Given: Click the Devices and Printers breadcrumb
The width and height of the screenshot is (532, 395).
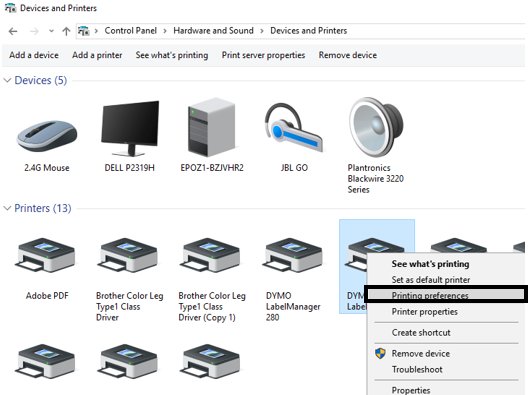Looking at the screenshot, I should (x=308, y=31).
